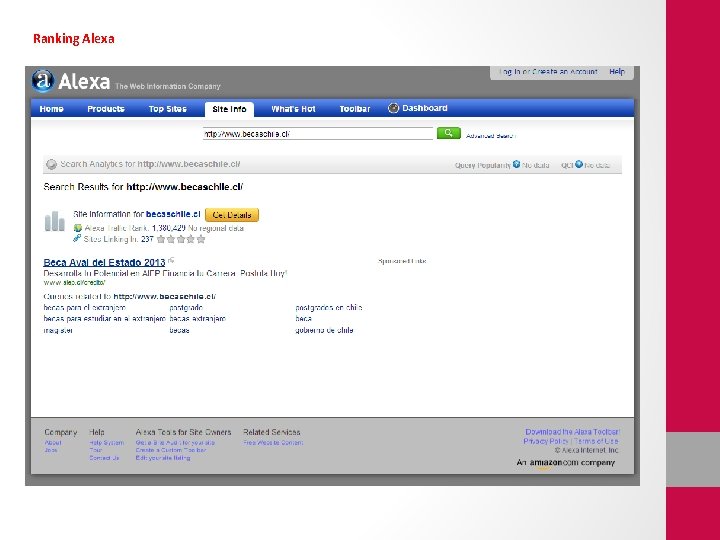Open the Log In or Create an Account link
Viewport: 720px width, 540px height.
[548, 72]
